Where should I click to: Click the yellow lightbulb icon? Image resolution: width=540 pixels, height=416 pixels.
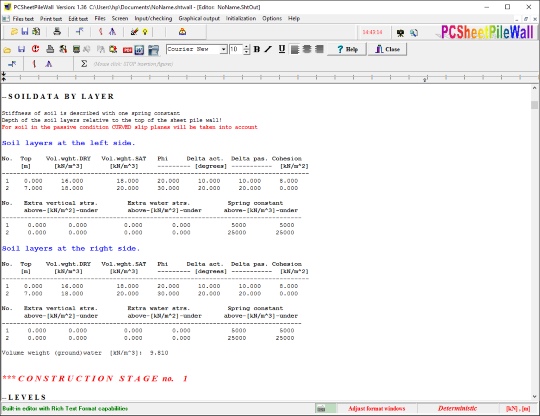(x=145, y=32)
